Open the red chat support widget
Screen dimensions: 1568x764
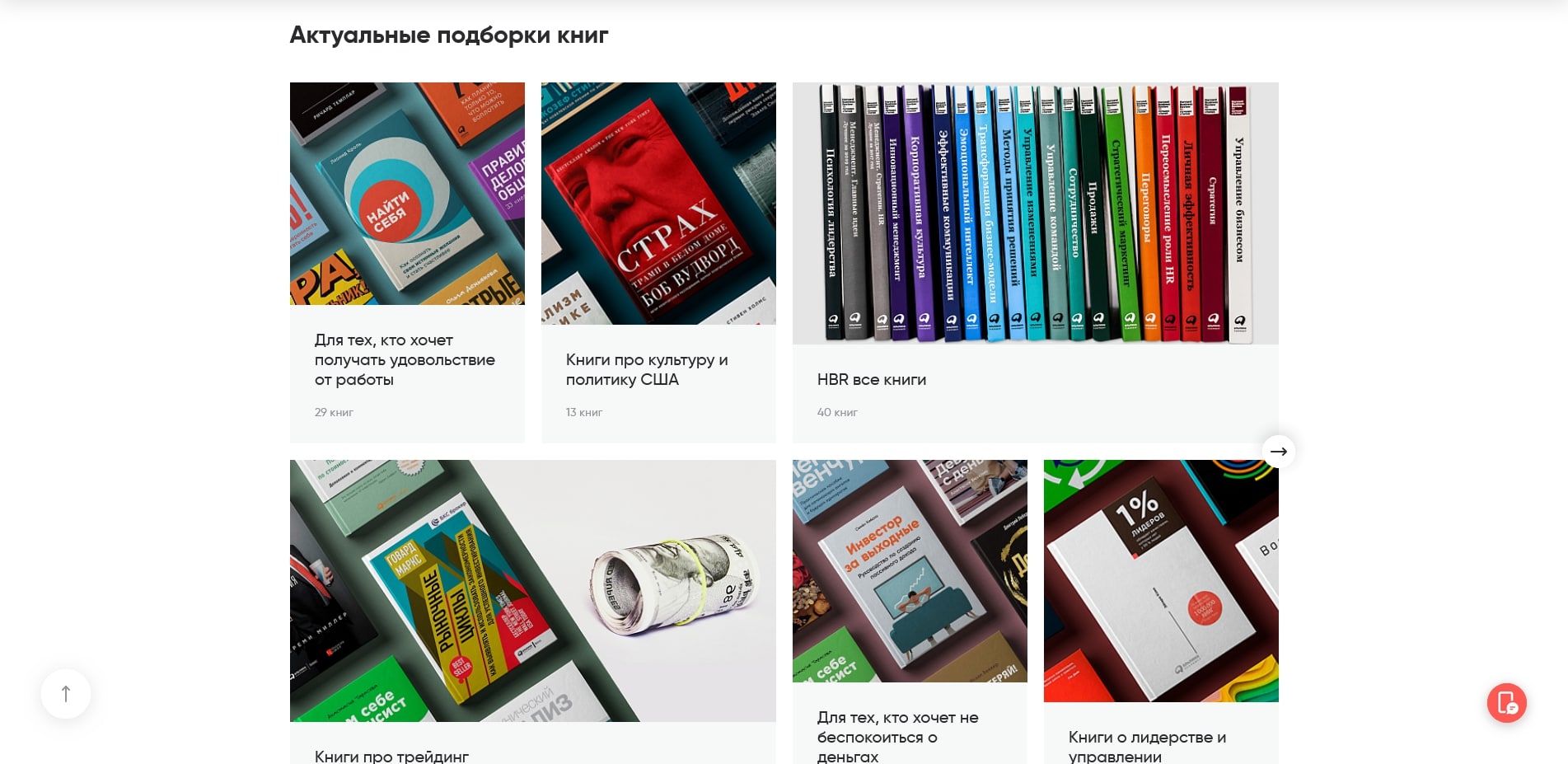[x=1507, y=703]
